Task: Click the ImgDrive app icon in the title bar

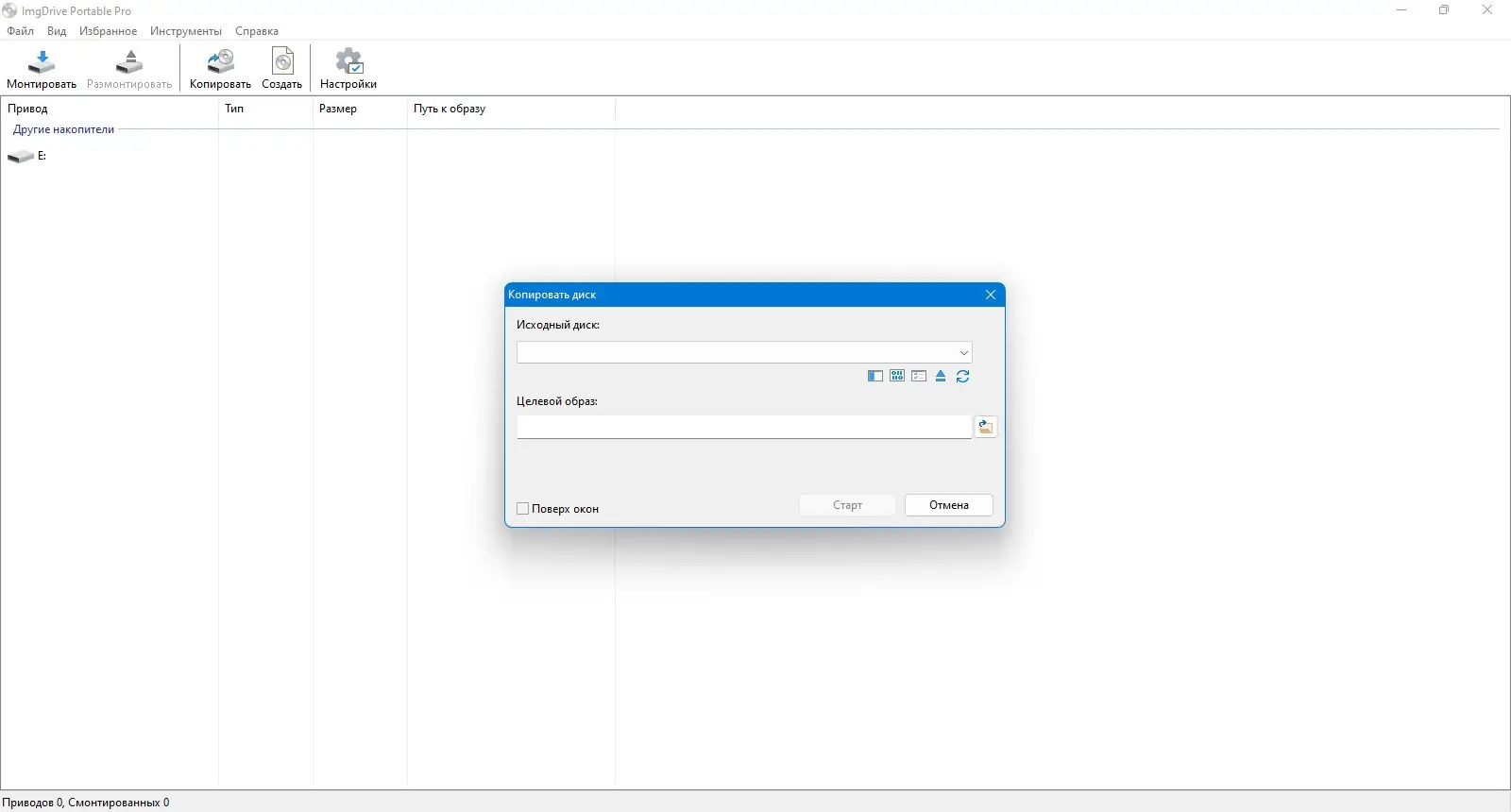Action: pos(9,10)
